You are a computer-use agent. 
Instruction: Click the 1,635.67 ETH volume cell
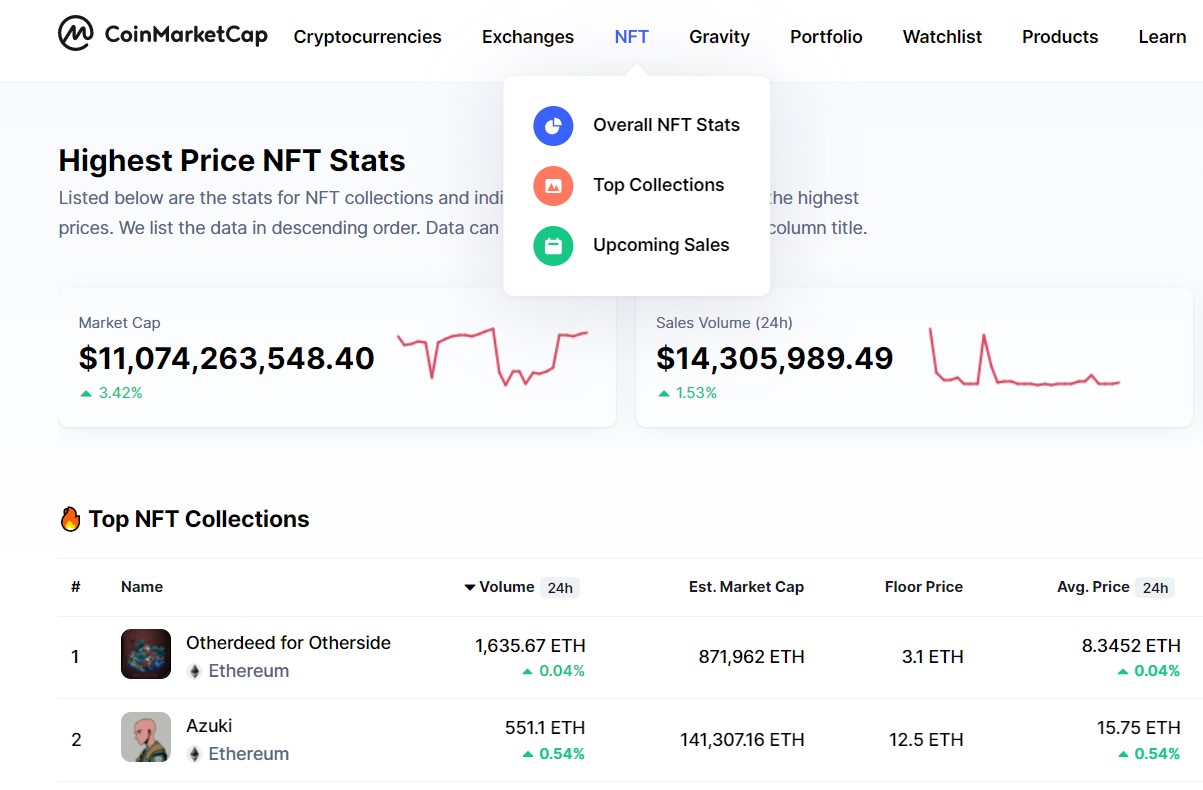click(x=530, y=646)
